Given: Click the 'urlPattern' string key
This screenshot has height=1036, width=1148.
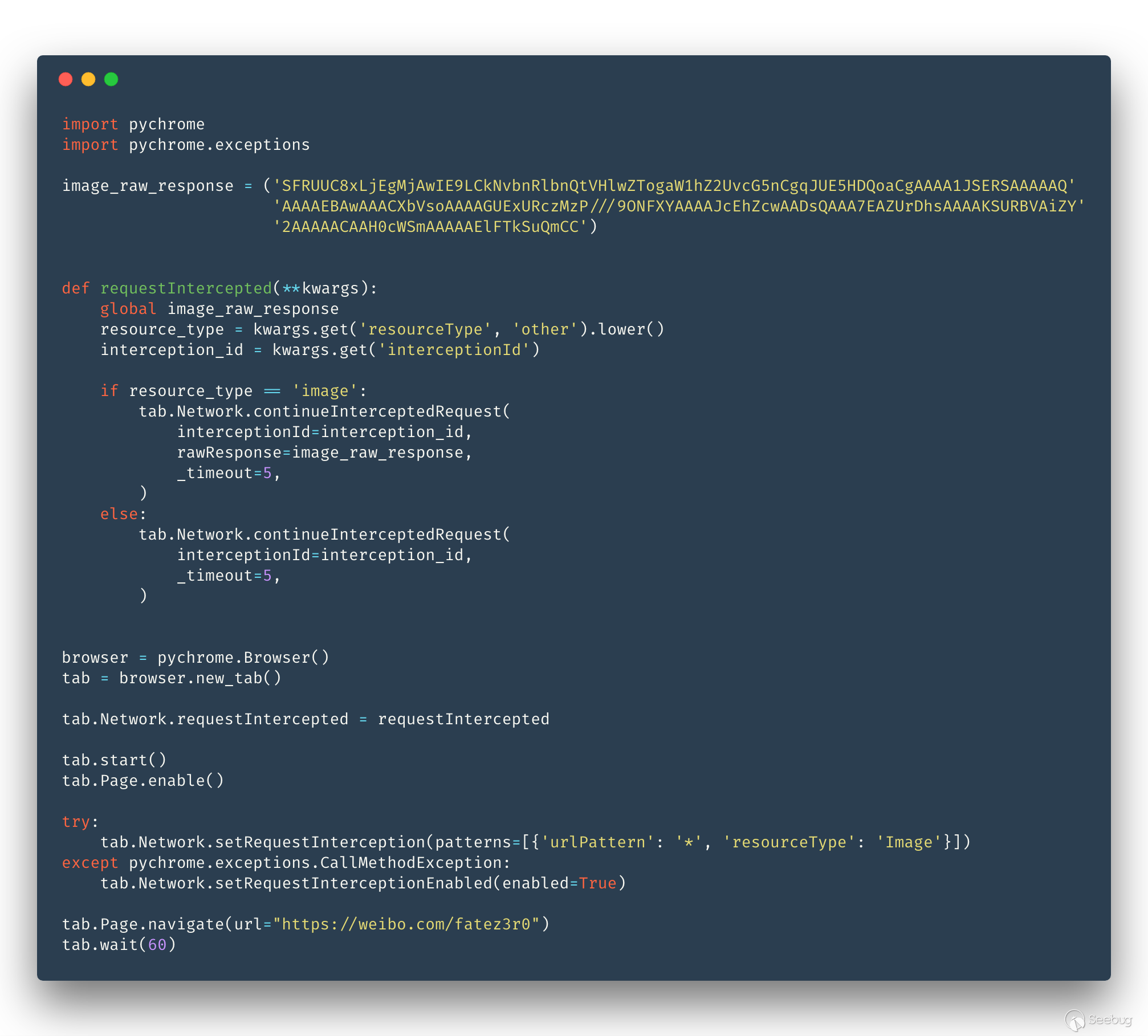Looking at the screenshot, I should tap(597, 842).
